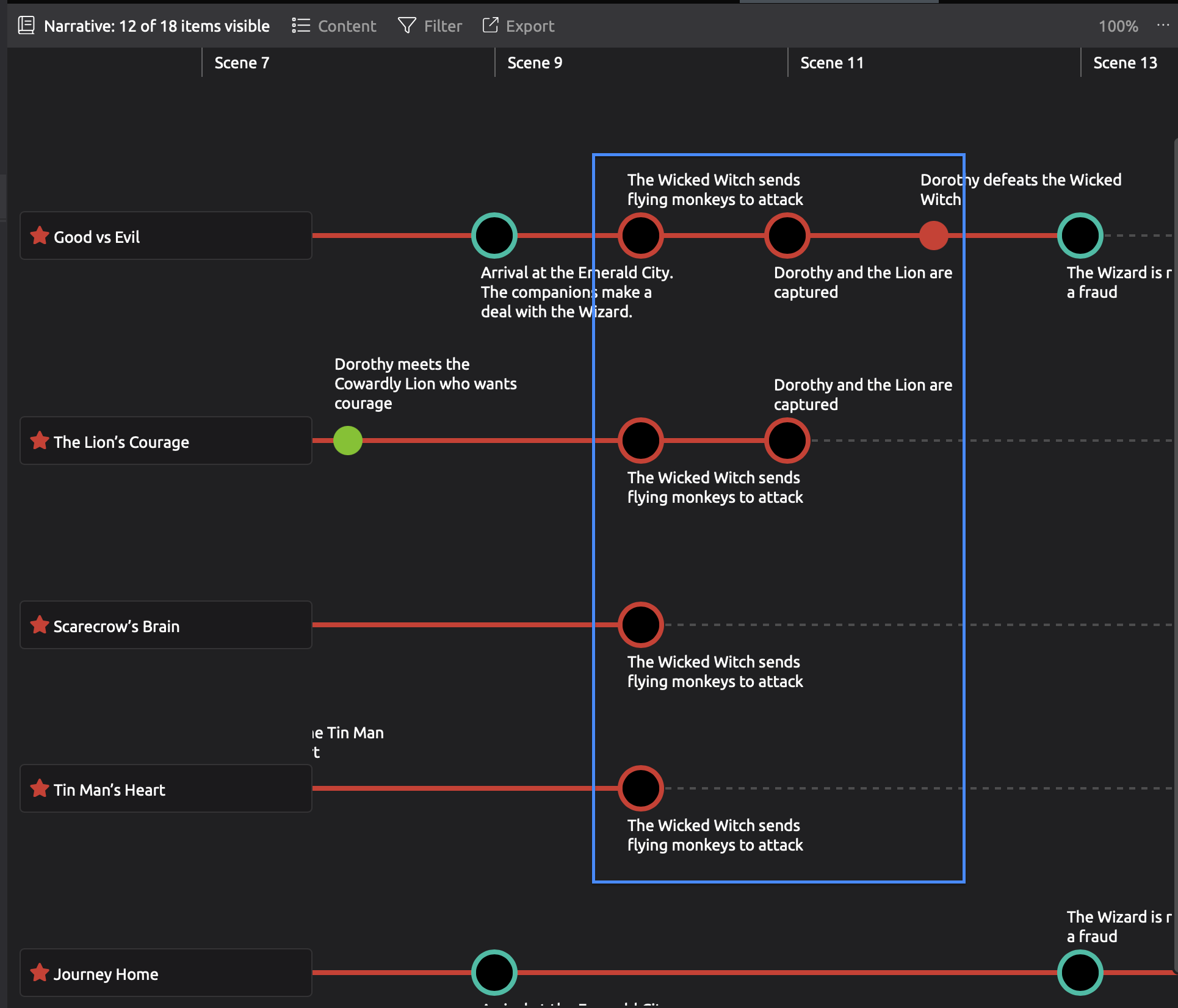Open the Export menu
The image size is (1178, 1008).
tap(529, 26)
